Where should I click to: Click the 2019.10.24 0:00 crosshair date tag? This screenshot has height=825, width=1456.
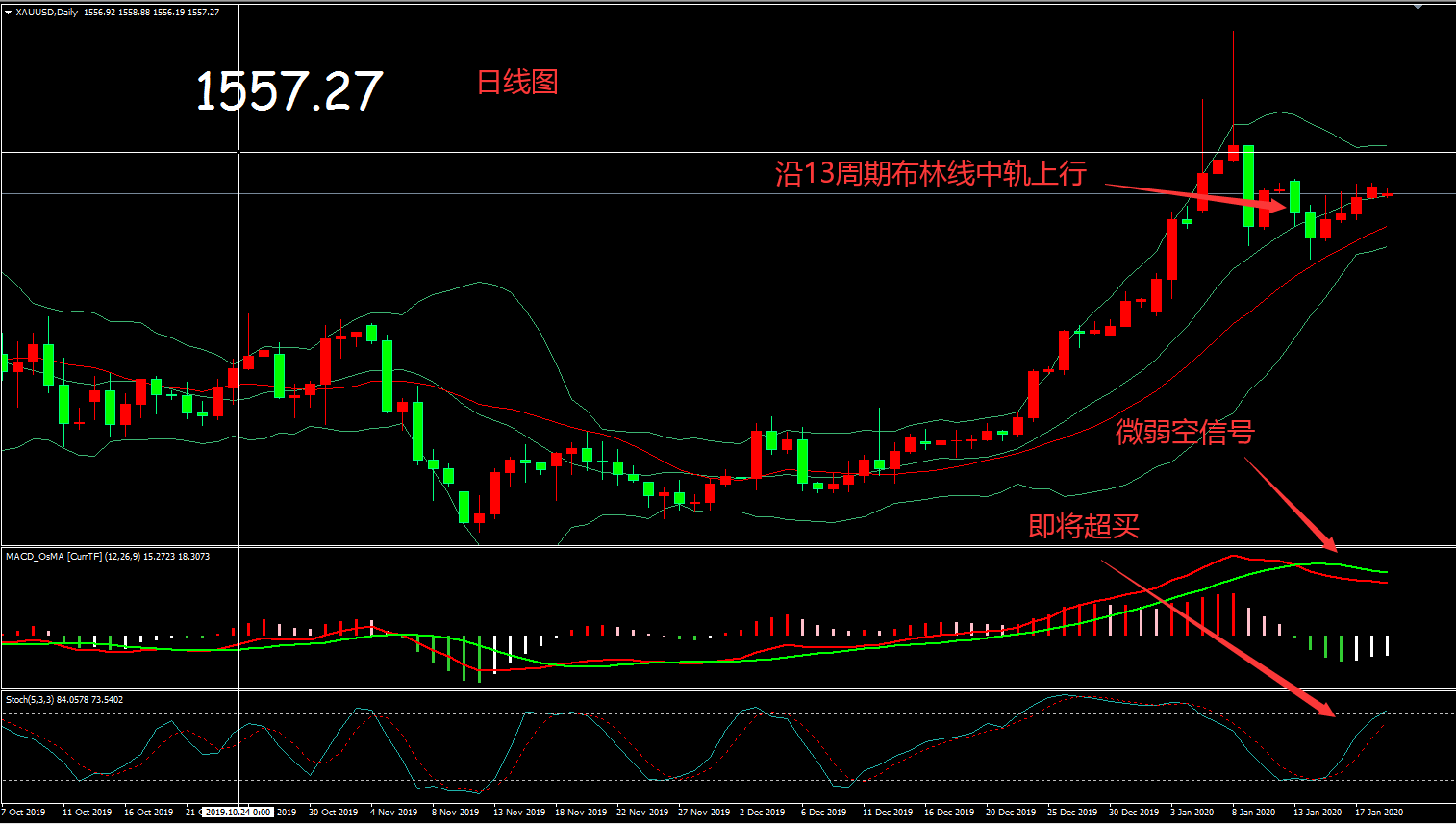pyautogui.click(x=238, y=812)
